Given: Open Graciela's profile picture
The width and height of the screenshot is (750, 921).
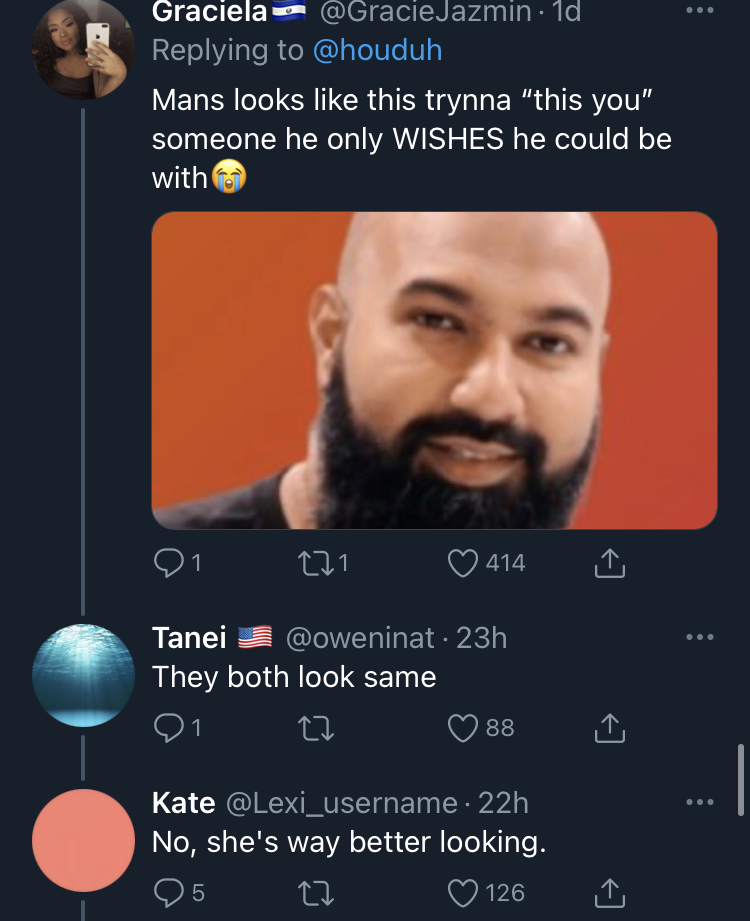Looking at the screenshot, I should [x=83, y=48].
